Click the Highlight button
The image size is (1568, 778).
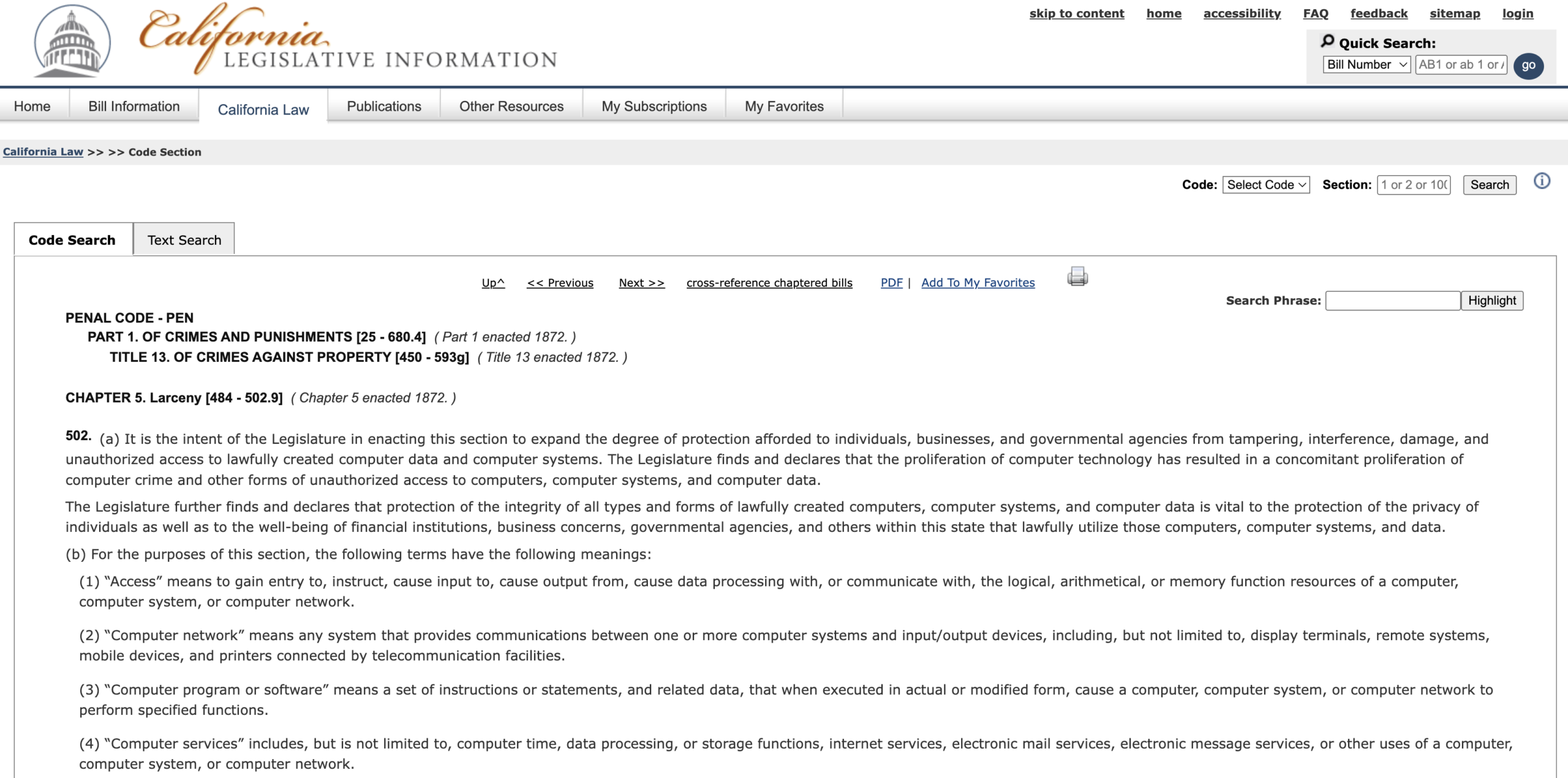click(x=1491, y=301)
